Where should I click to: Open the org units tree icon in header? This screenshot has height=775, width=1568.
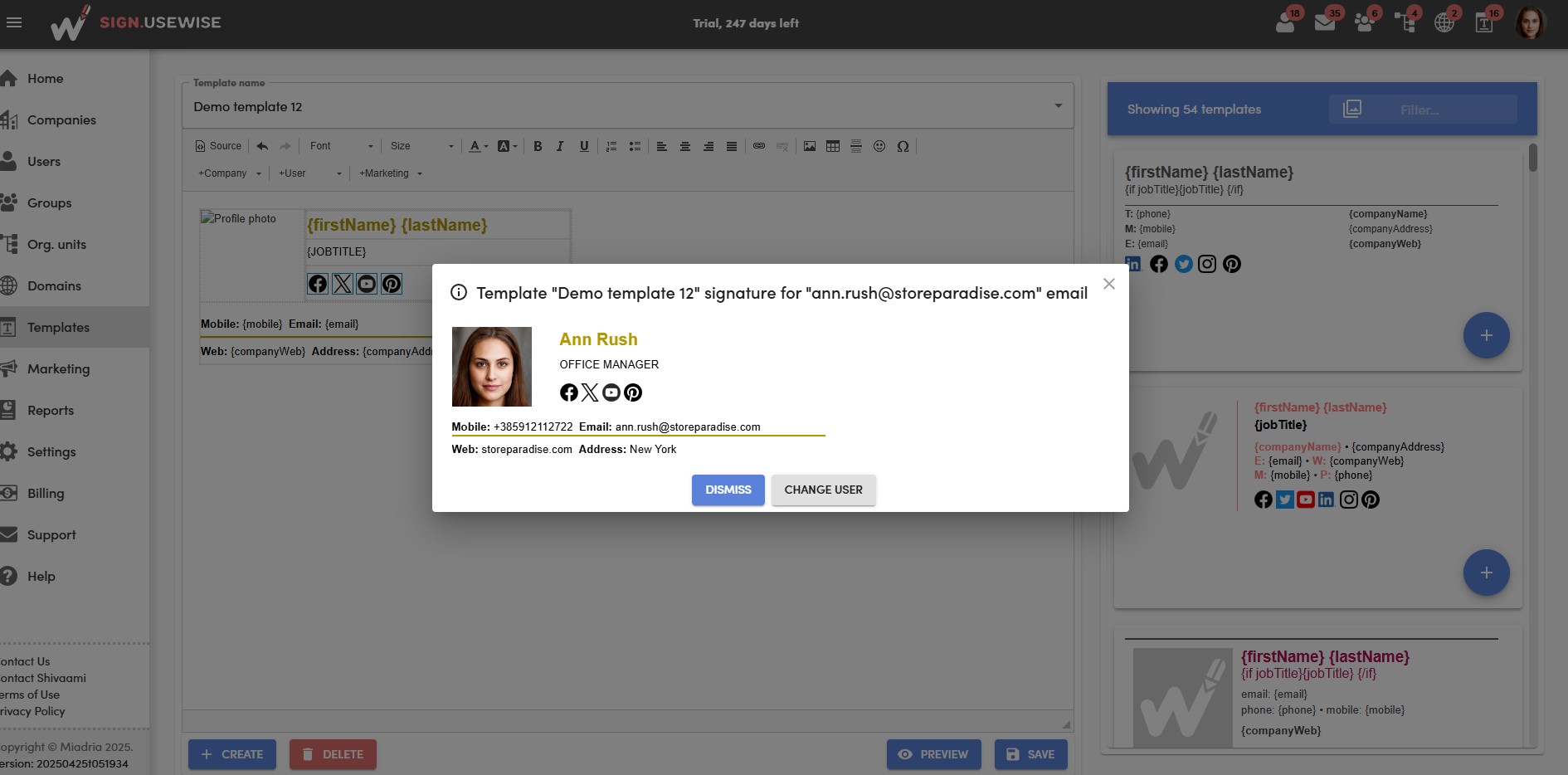(x=1405, y=22)
